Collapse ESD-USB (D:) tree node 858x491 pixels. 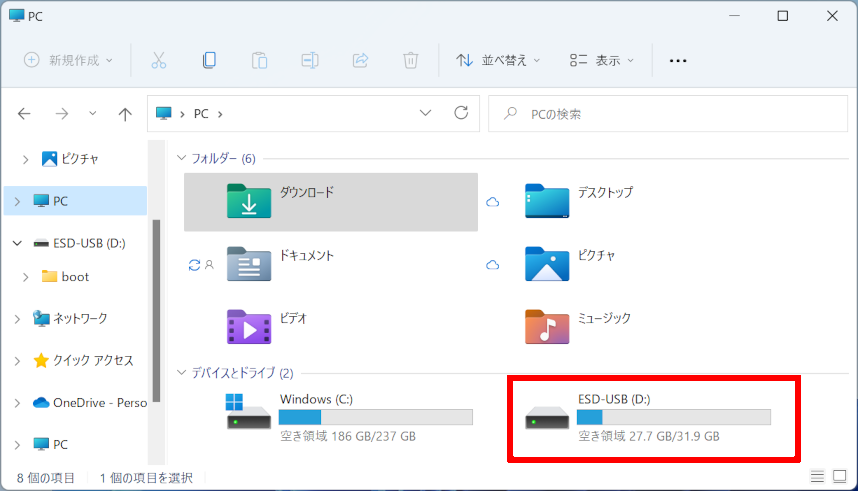[x=17, y=243]
